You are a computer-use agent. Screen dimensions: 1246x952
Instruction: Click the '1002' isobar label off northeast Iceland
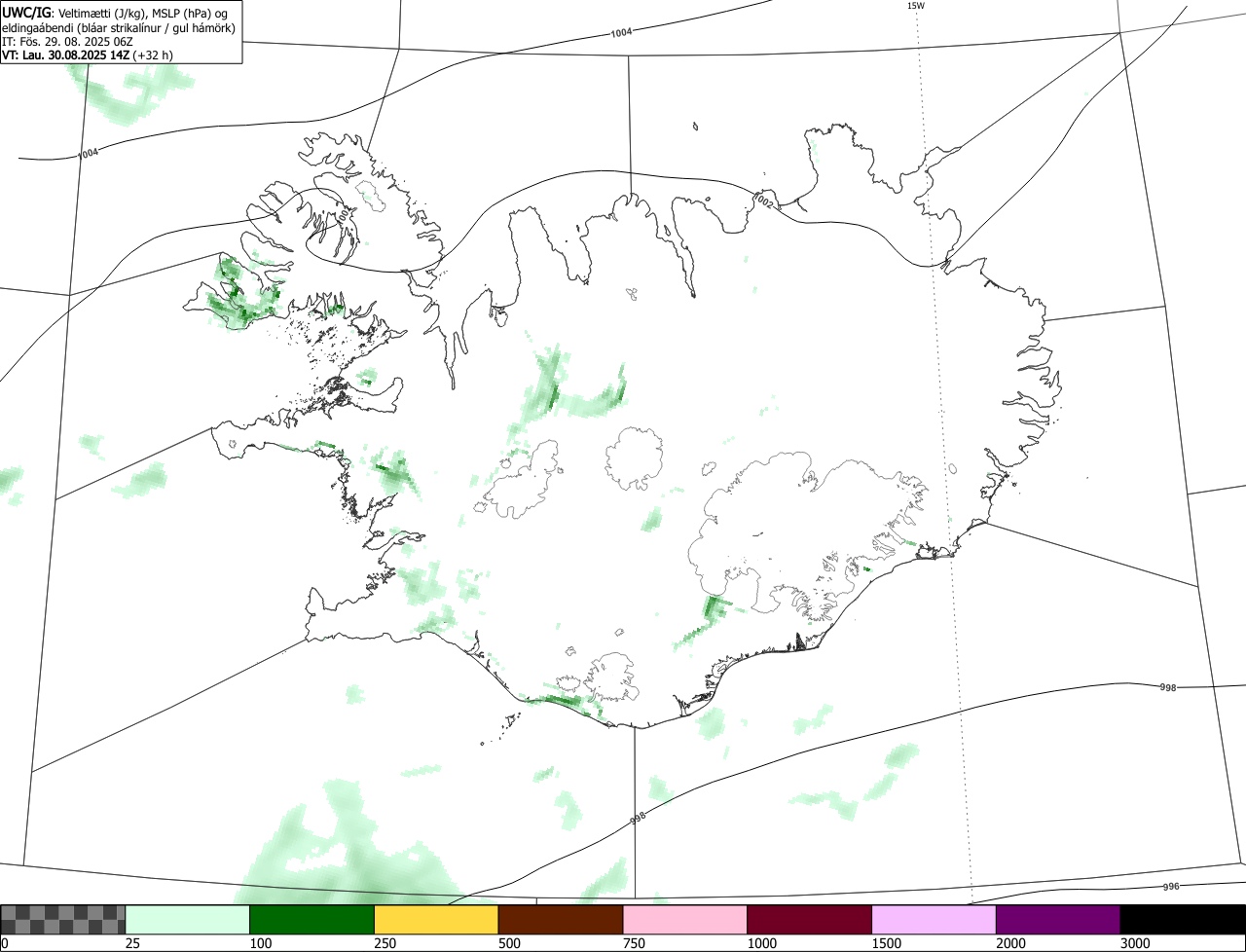(764, 201)
